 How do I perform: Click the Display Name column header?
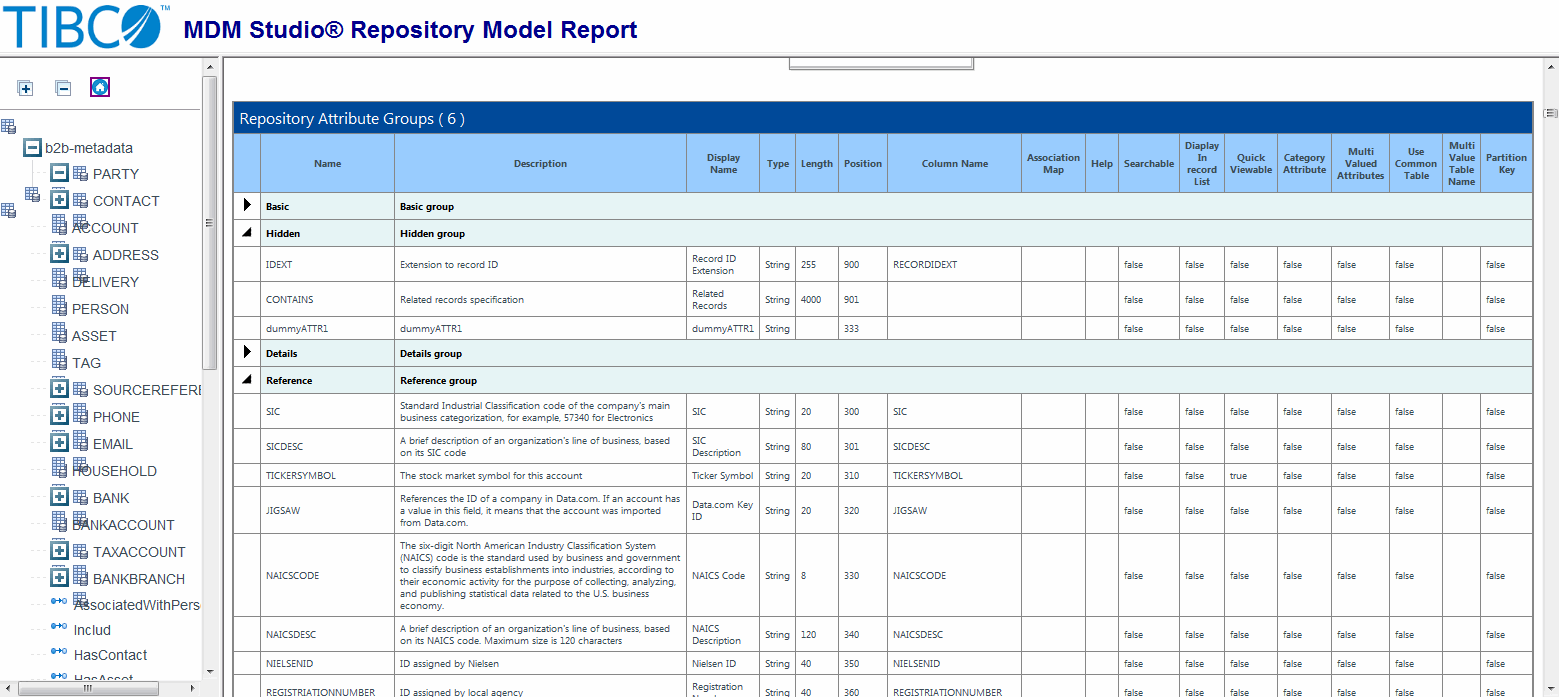pyautogui.click(x=723, y=163)
